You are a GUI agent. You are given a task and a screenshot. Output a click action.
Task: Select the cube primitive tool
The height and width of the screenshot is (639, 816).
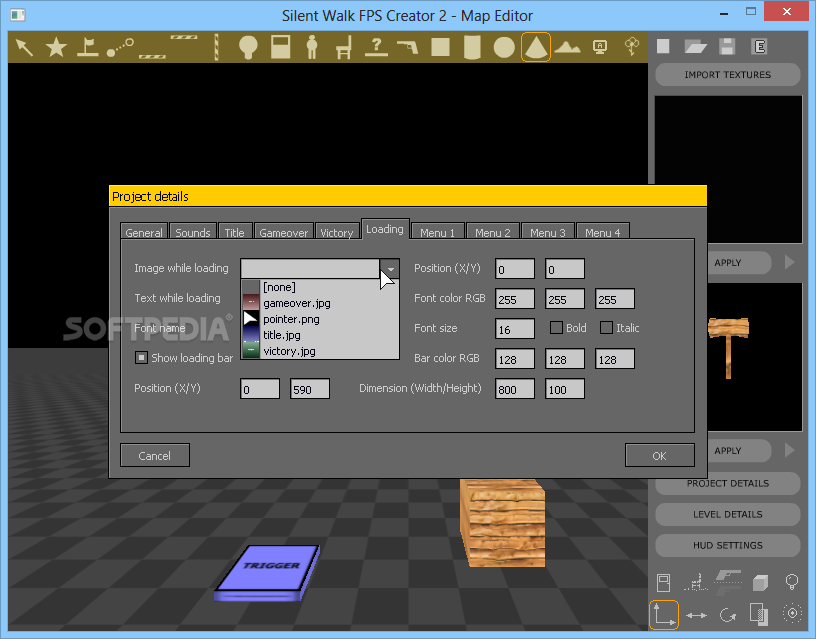pos(440,47)
